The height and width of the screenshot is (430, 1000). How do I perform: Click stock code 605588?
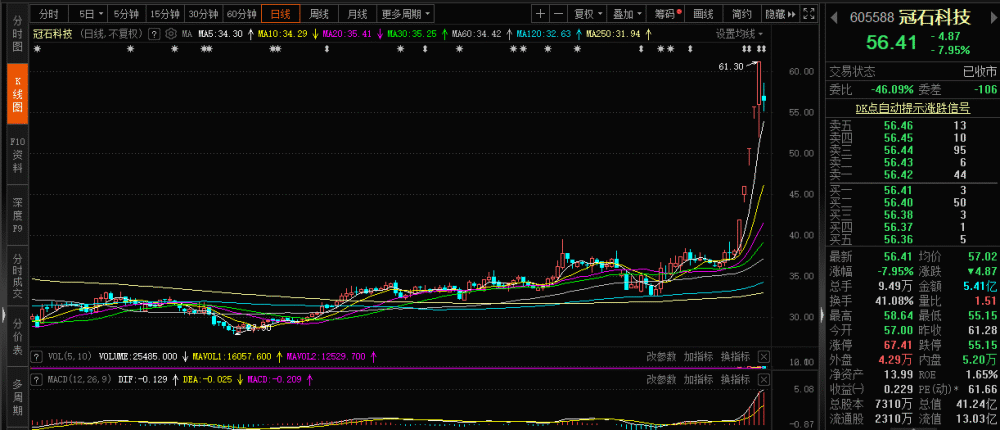pyautogui.click(x=872, y=18)
